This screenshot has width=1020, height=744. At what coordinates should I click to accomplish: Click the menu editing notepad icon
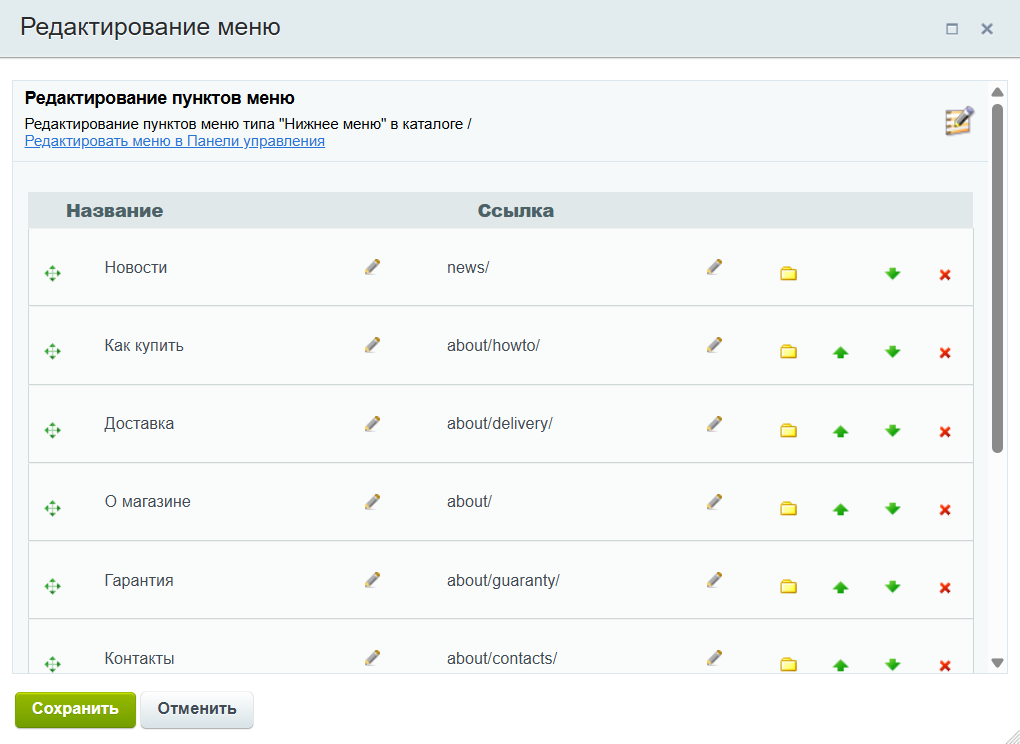[960, 121]
